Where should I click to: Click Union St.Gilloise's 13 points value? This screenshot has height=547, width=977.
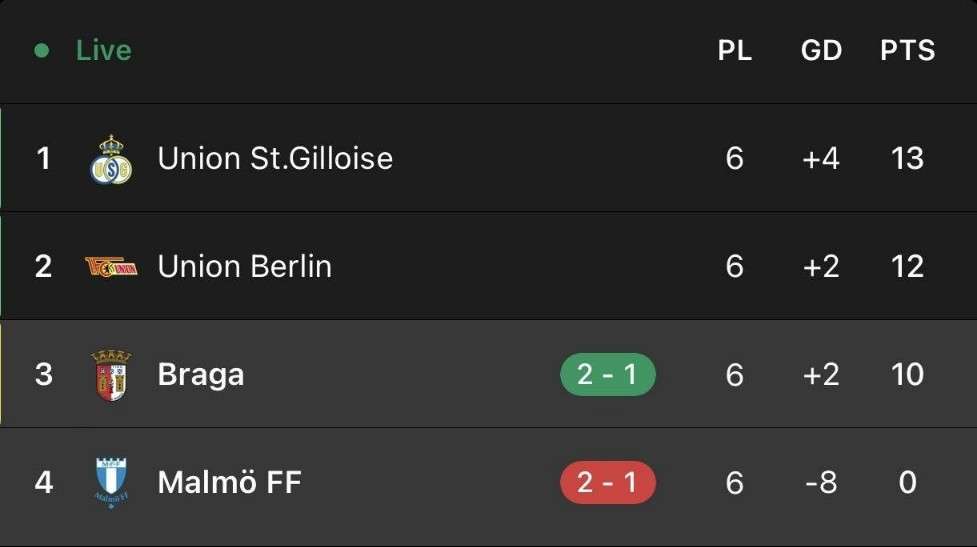click(x=907, y=159)
